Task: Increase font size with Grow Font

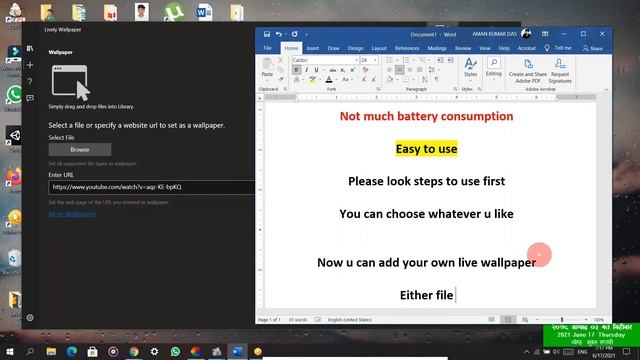Action: point(364,80)
